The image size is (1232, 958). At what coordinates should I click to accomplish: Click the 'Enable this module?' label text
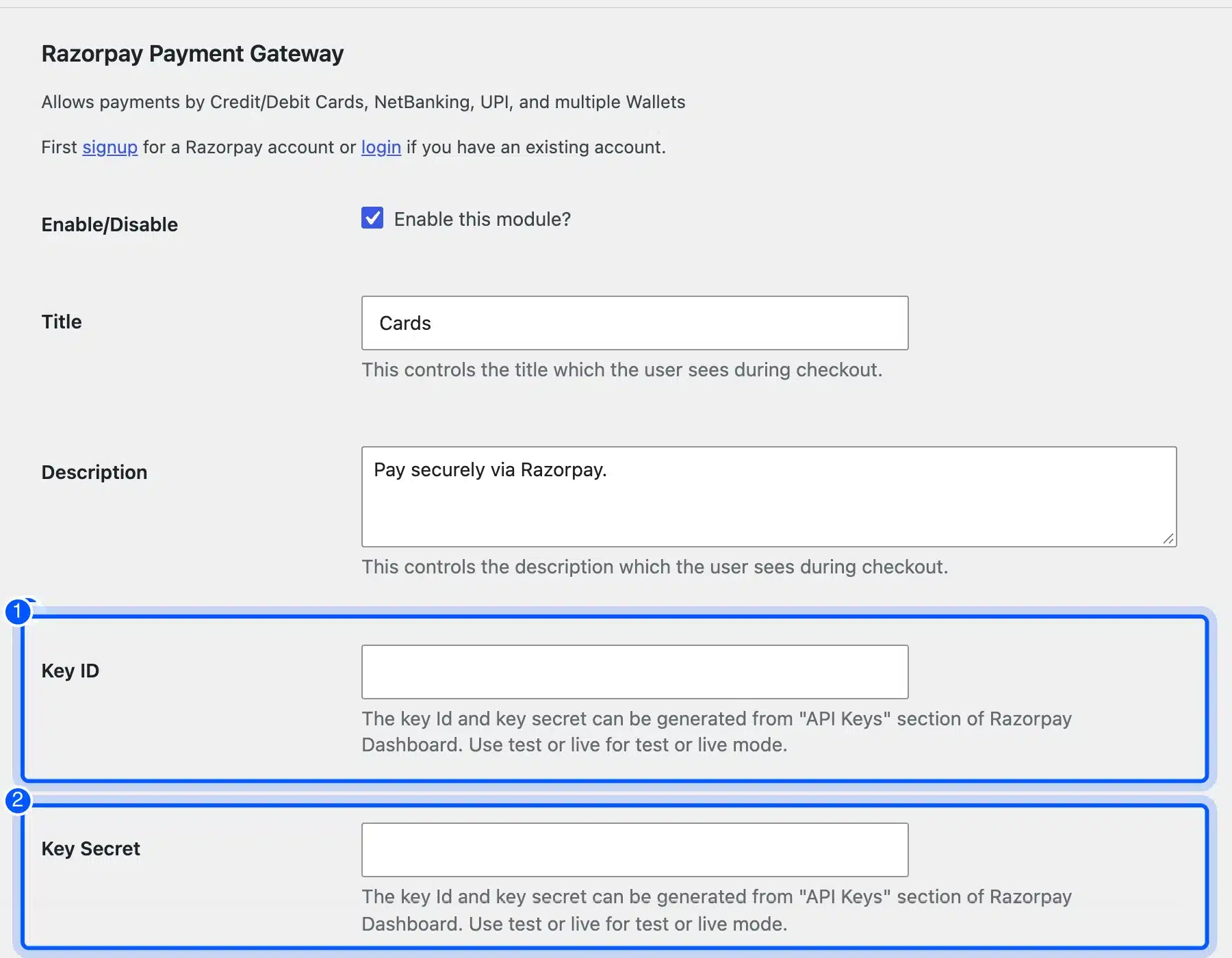coord(483,219)
